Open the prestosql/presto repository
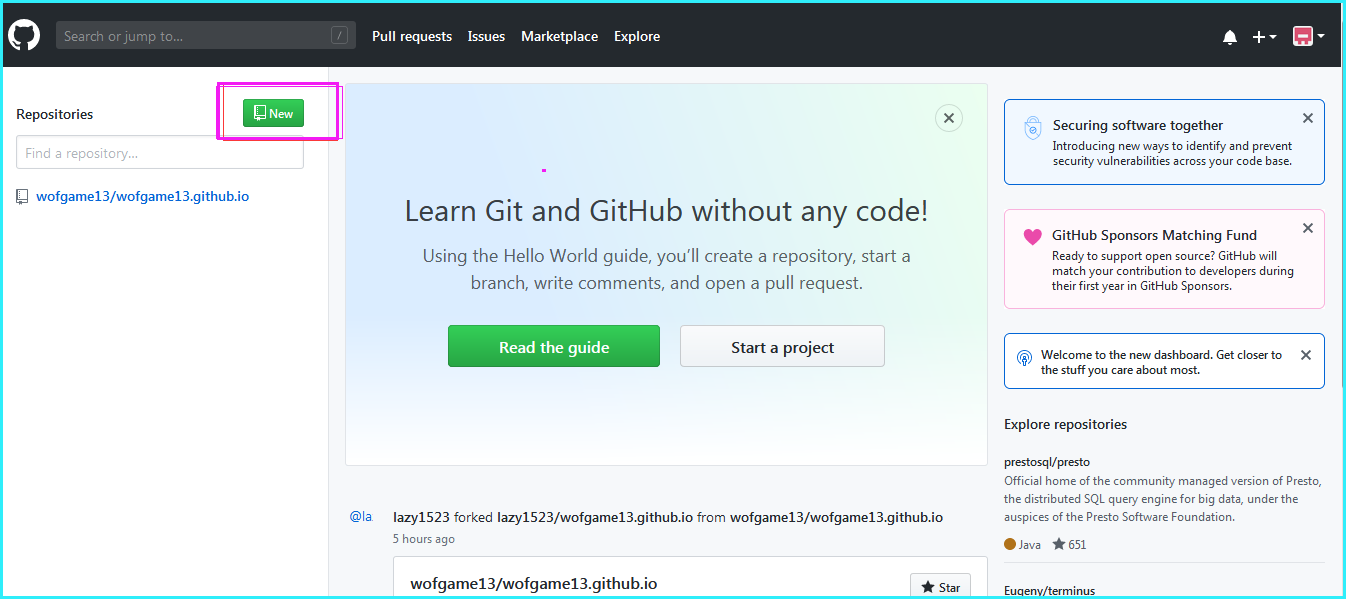 [x=1047, y=462]
